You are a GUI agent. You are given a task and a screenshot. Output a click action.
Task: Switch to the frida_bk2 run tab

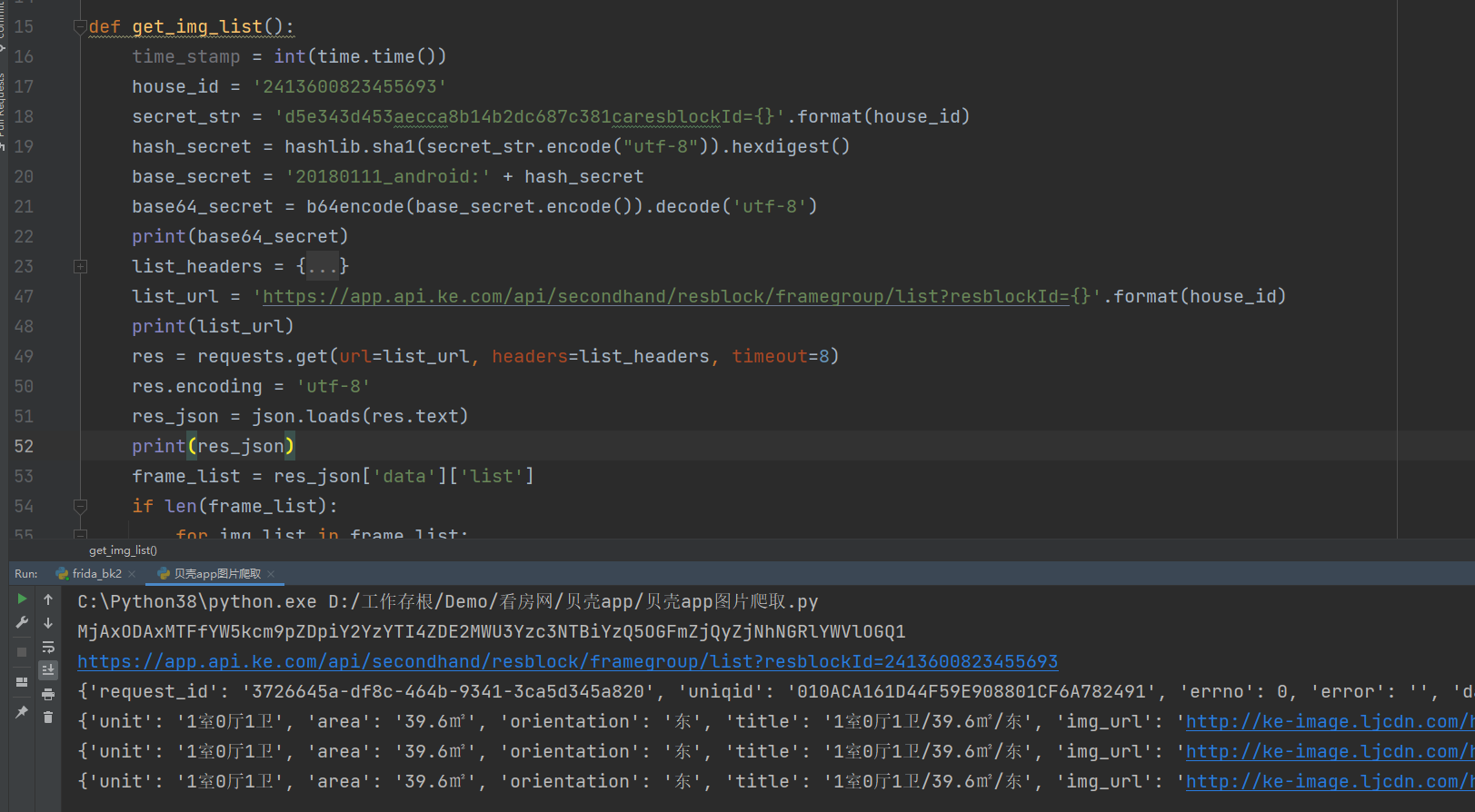(96, 574)
